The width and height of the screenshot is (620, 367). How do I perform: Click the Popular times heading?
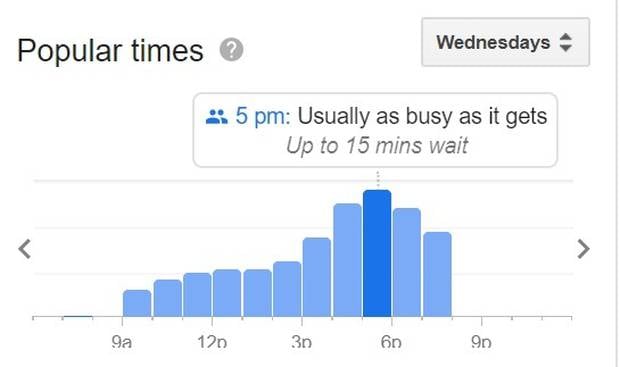110,51
